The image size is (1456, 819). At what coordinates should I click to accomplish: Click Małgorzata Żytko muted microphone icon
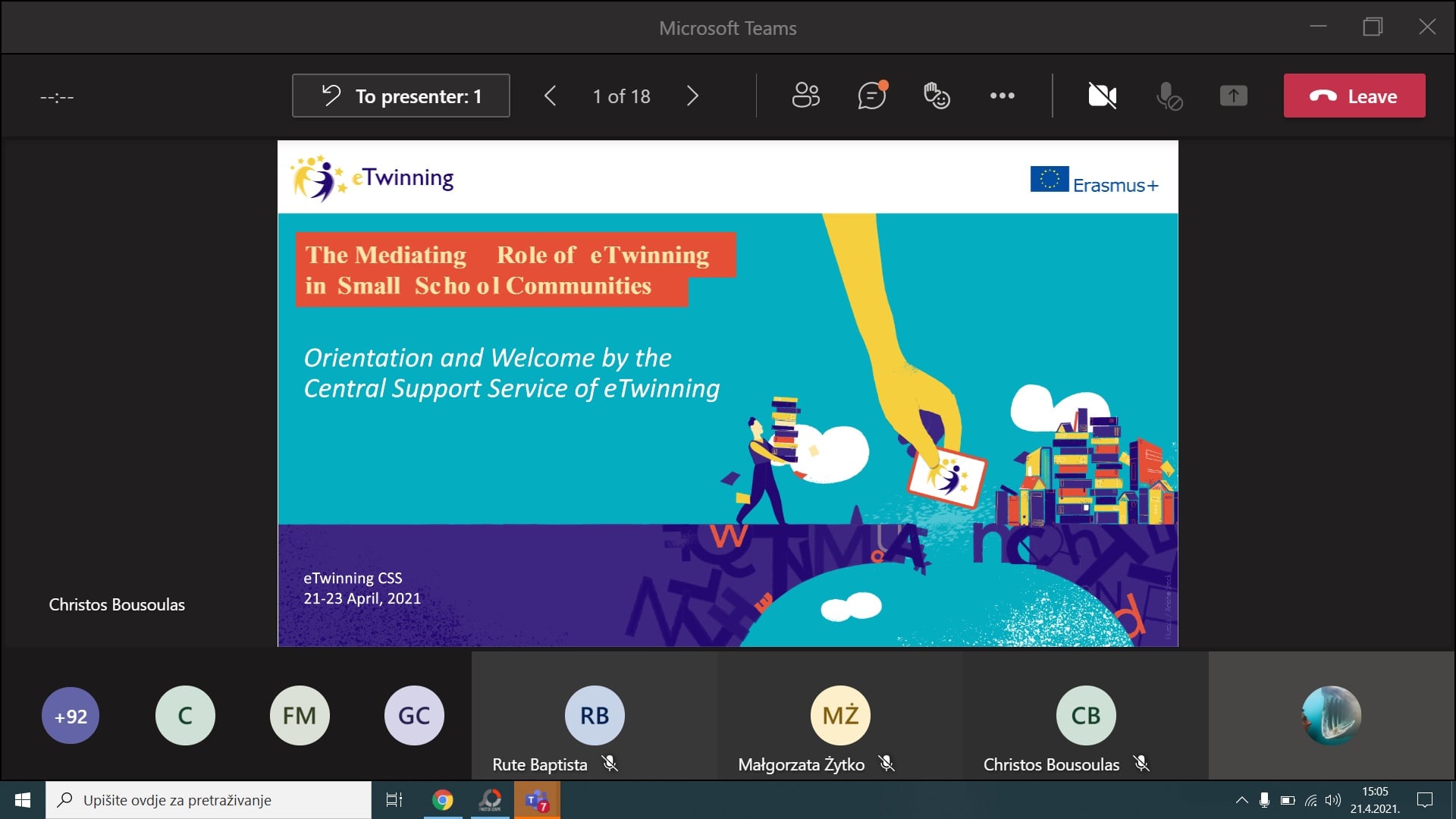tap(886, 764)
